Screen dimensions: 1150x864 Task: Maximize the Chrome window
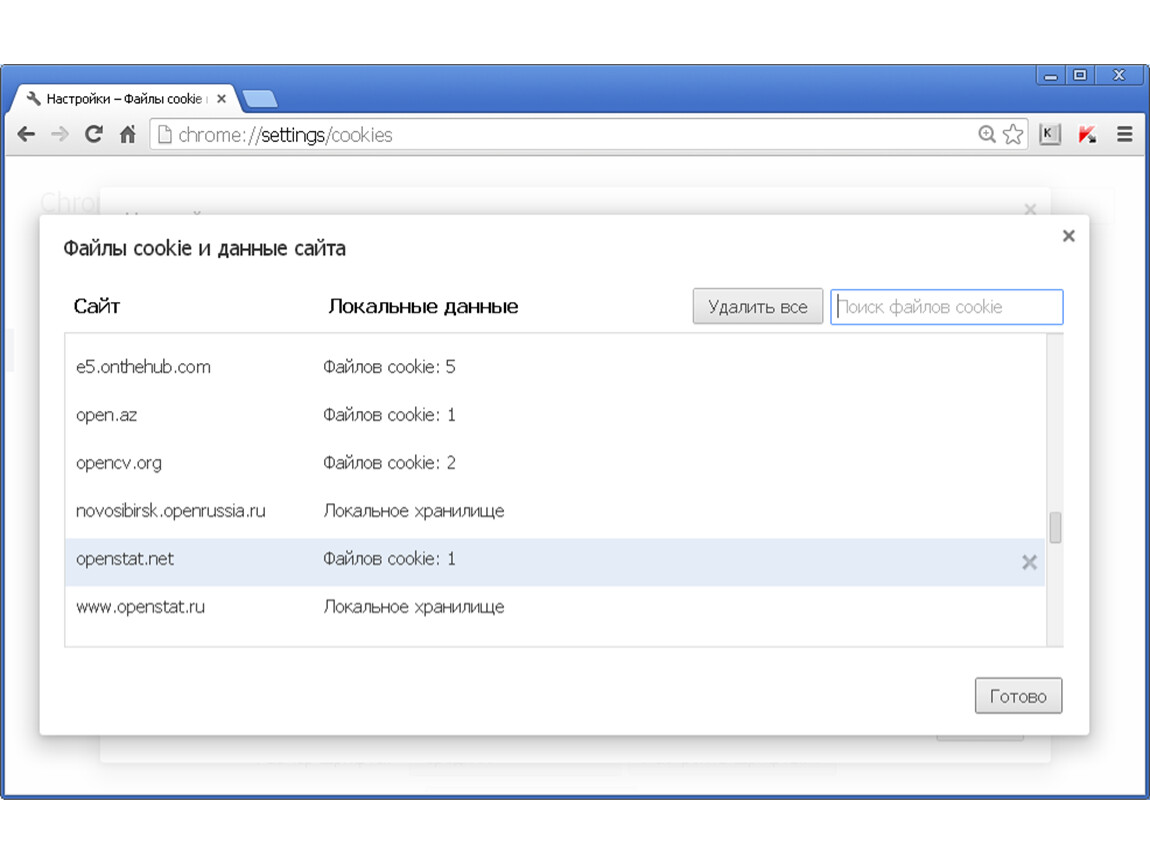click(x=1080, y=76)
